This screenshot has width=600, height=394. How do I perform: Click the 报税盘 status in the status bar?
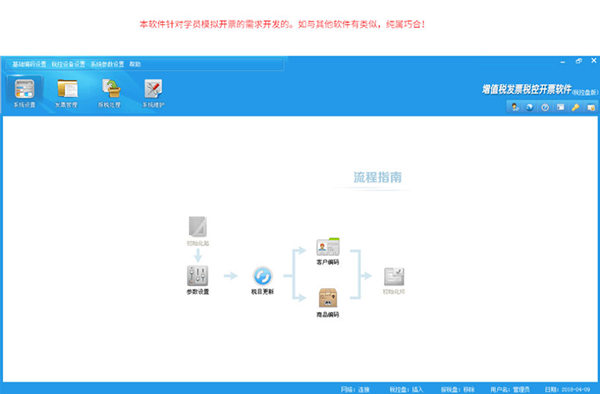(x=458, y=389)
